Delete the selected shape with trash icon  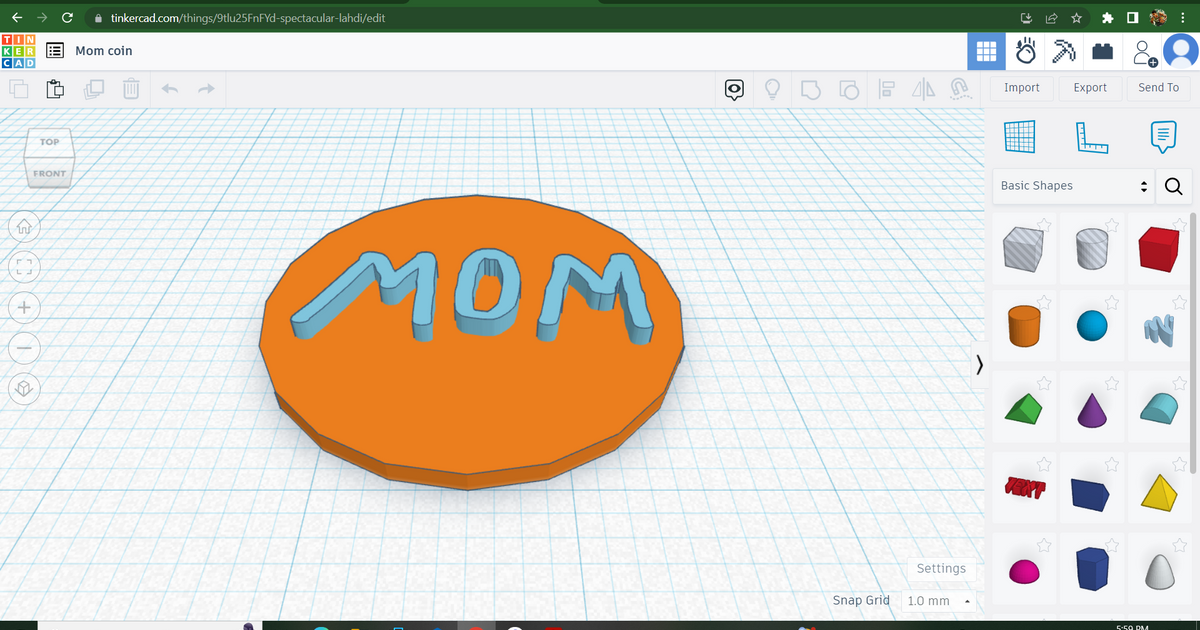tap(130, 88)
